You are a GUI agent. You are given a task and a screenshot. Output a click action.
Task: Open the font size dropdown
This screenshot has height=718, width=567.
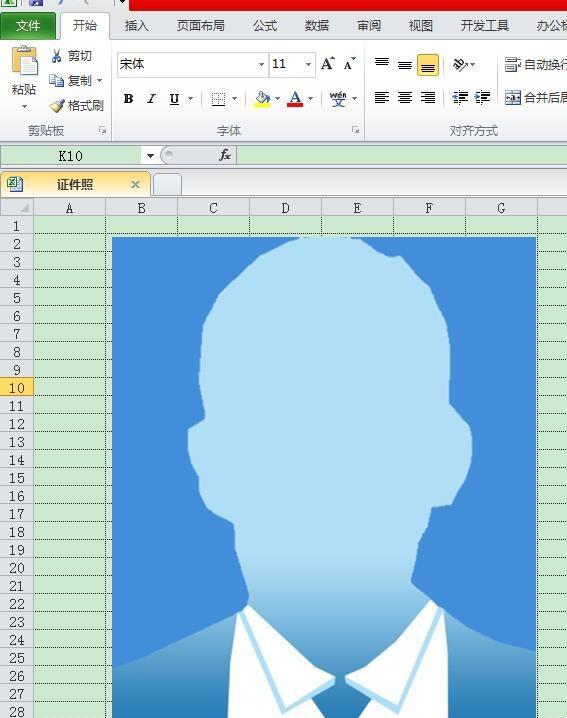(308, 64)
